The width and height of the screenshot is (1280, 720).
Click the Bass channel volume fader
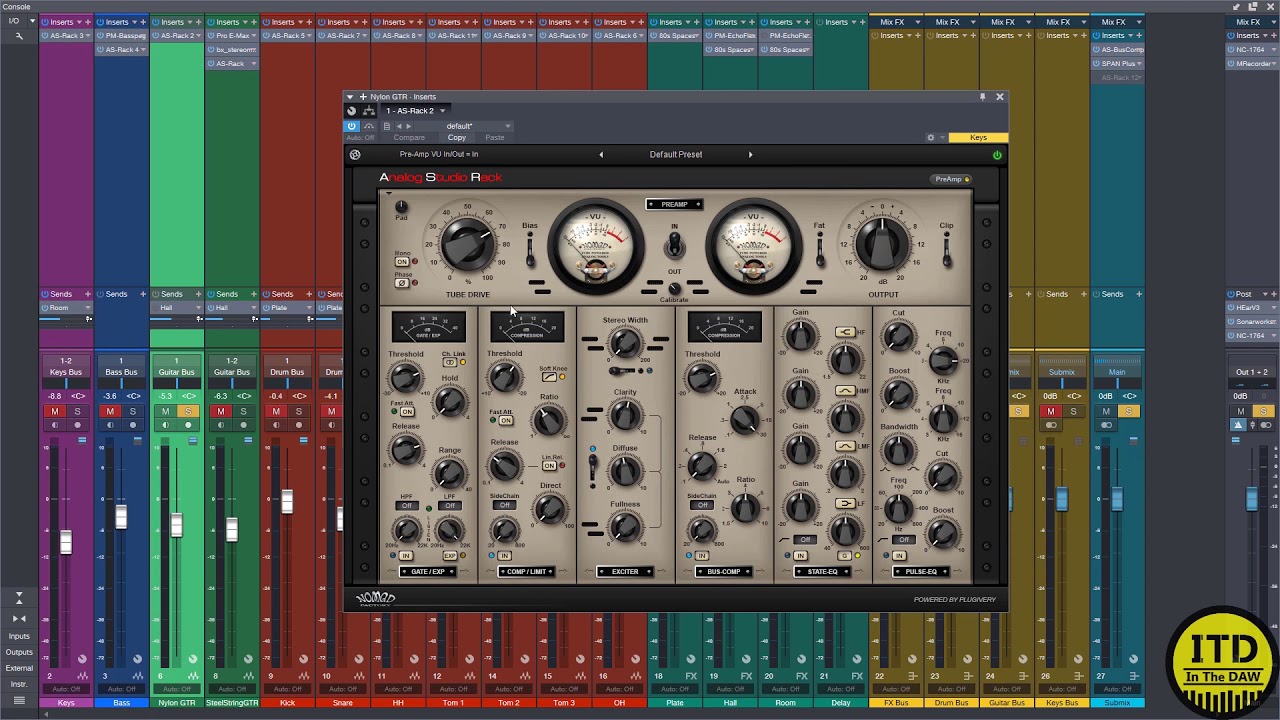pyautogui.click(x=121, y=517)
